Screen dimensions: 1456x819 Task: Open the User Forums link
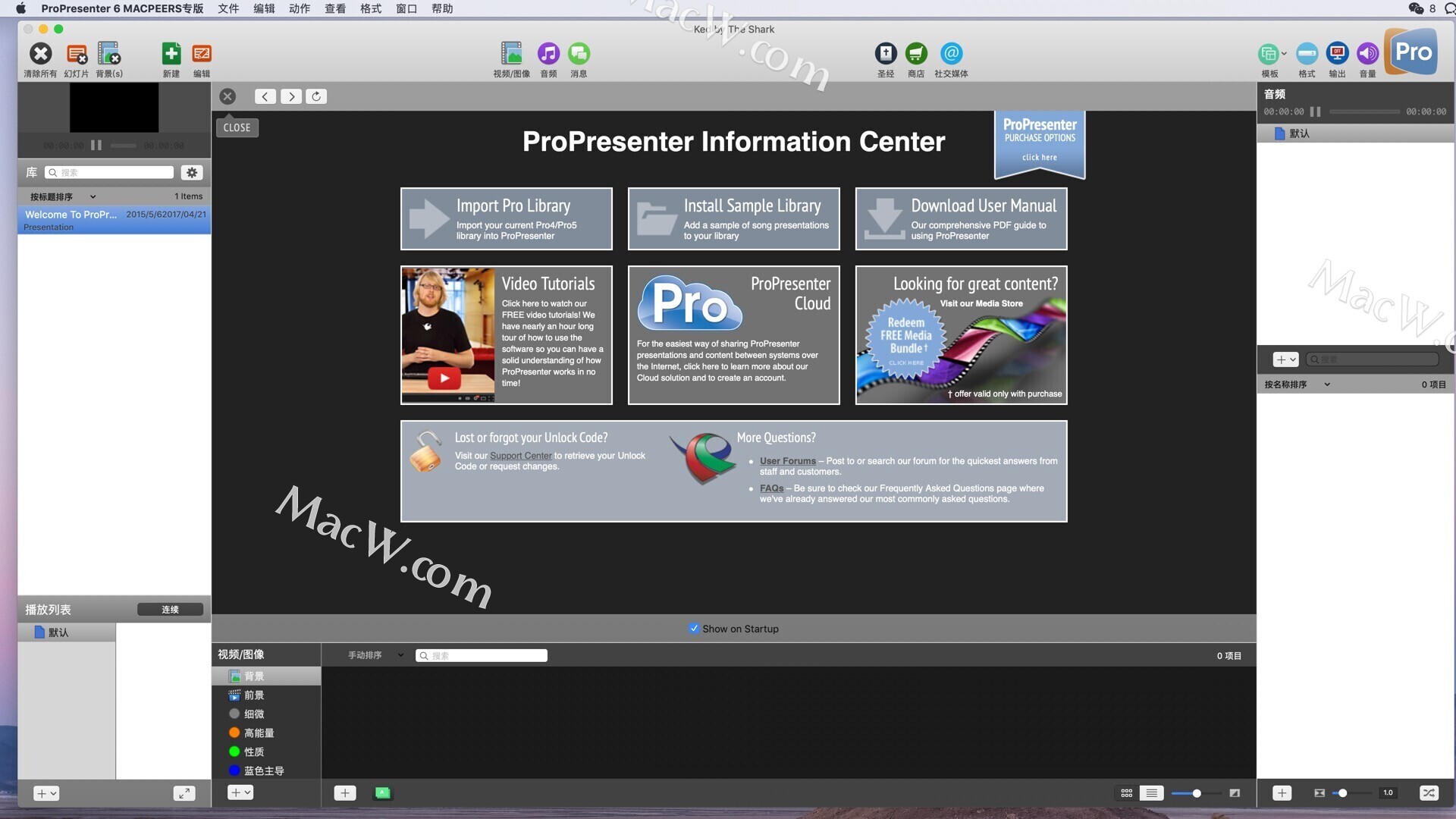click(x=788, y=461)
